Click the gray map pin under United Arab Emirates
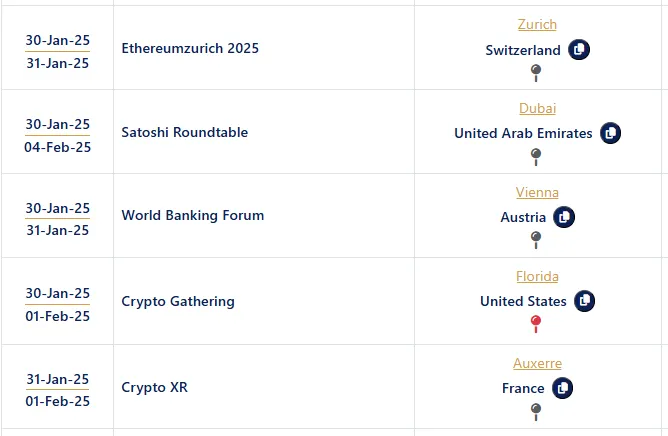The width and height of the screenshot is (668, 436). (536, 155)
